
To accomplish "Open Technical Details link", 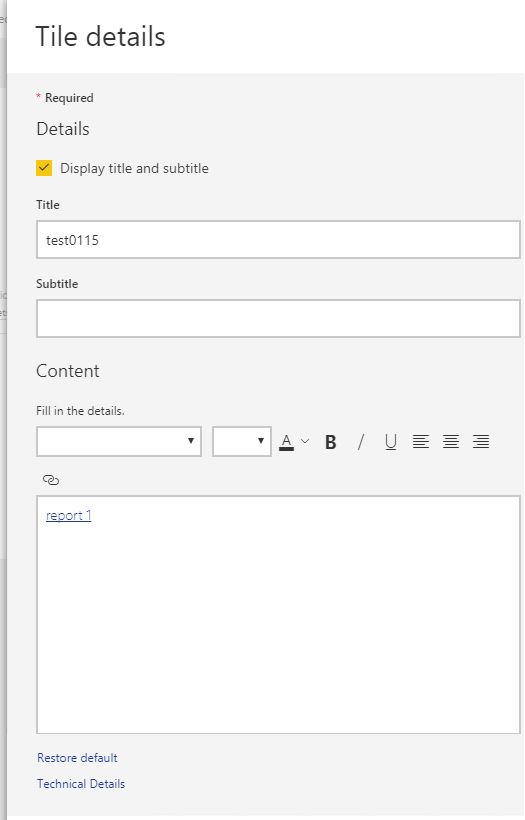I will 81,783.
